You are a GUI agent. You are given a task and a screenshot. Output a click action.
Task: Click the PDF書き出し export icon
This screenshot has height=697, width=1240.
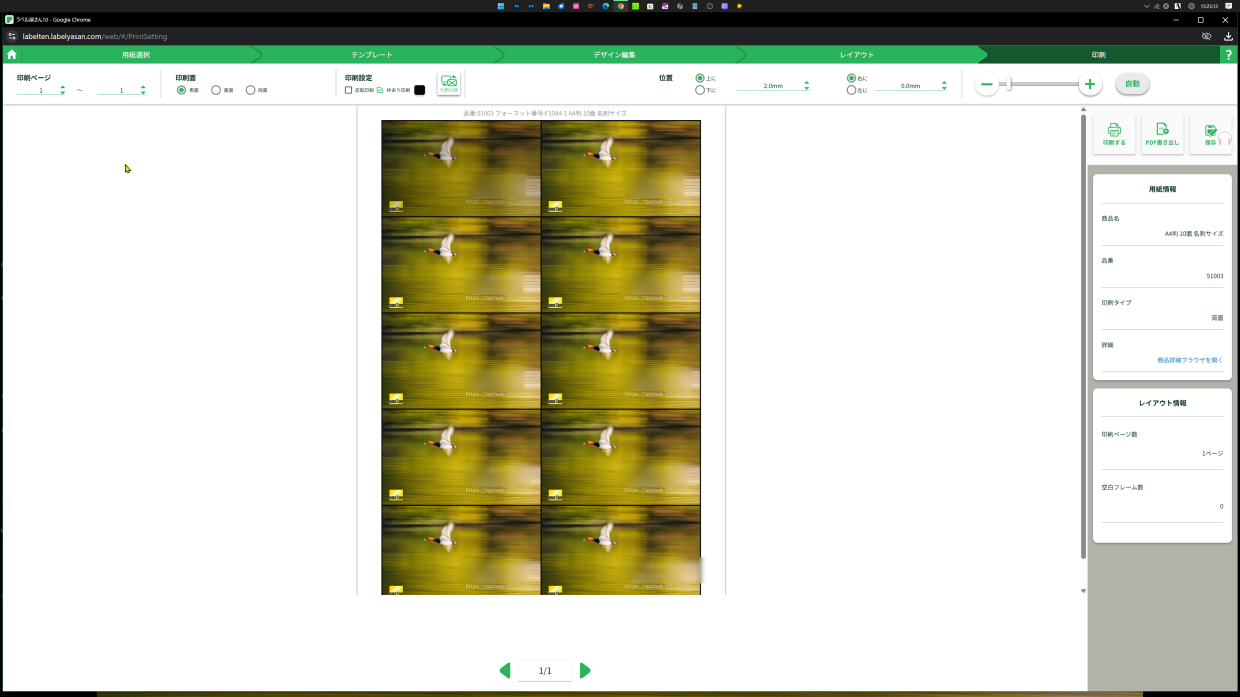(x=1162, y=134)
